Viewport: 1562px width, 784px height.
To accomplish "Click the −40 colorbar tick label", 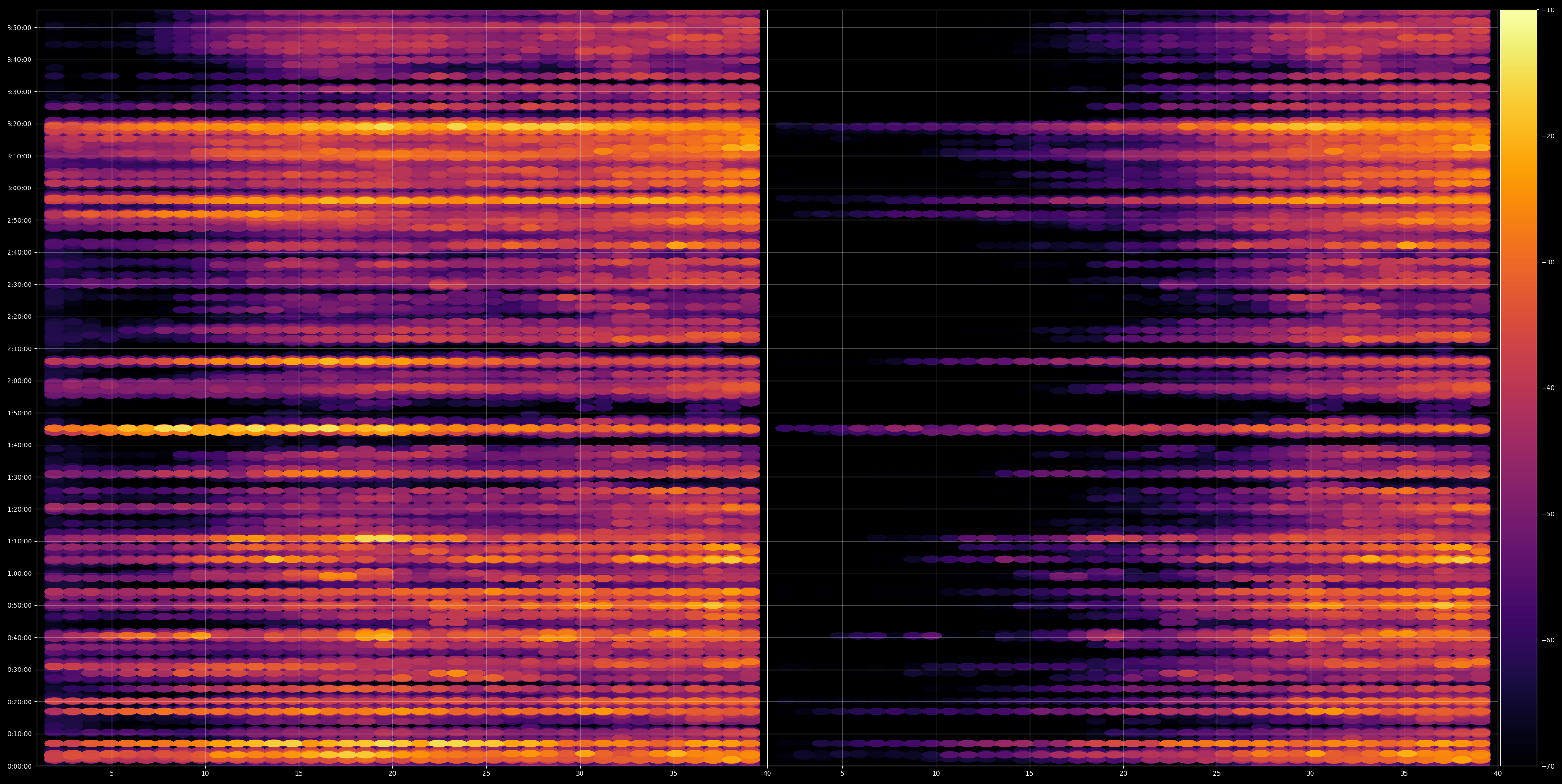I will click(1547, 388).
